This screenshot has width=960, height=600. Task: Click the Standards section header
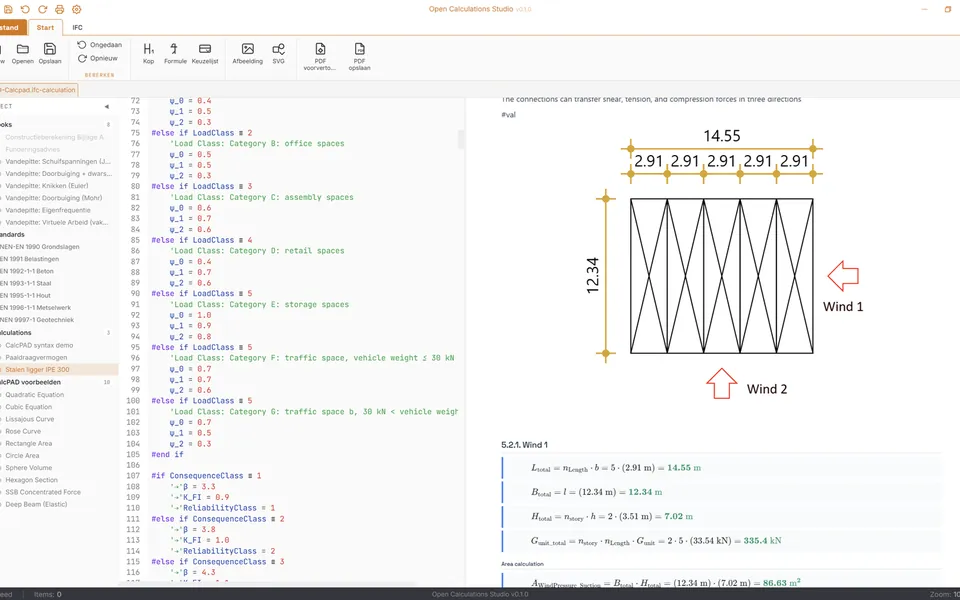[x=12, y=234]
